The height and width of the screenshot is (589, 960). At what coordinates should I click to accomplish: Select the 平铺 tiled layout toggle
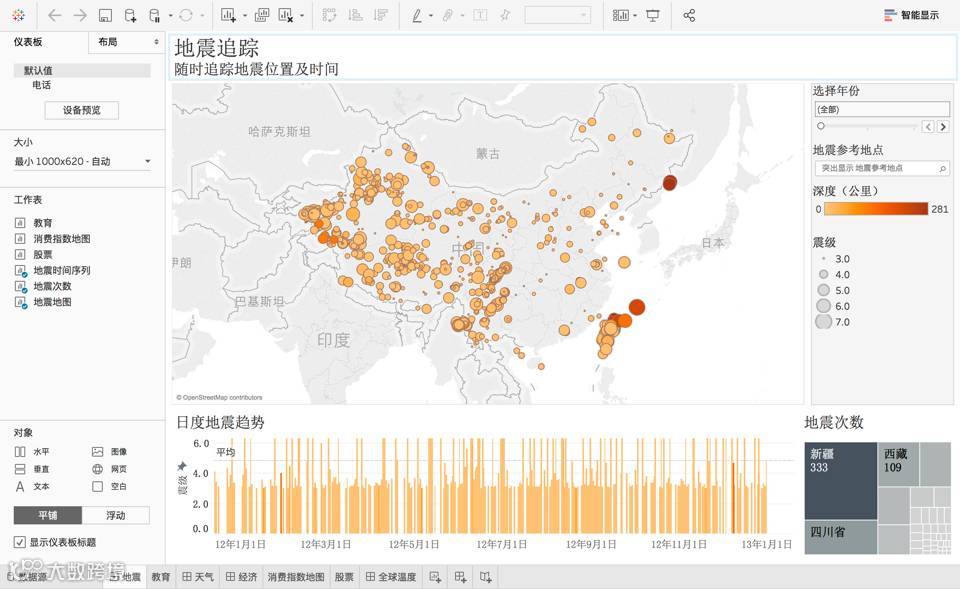(48, 516)
